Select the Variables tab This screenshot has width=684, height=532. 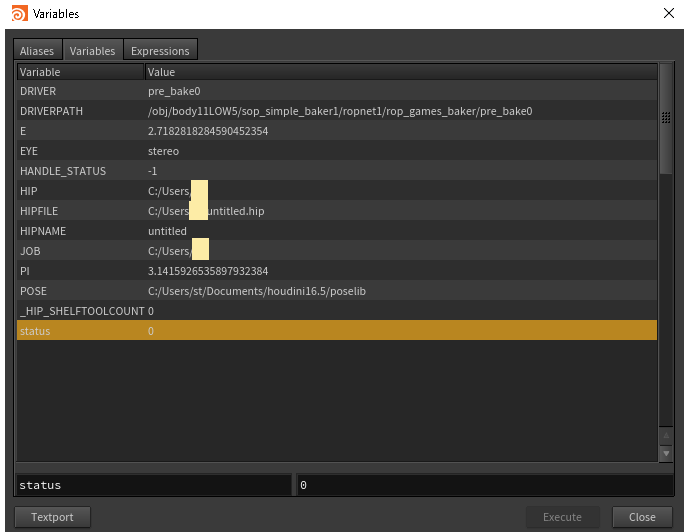click(92, 51)
